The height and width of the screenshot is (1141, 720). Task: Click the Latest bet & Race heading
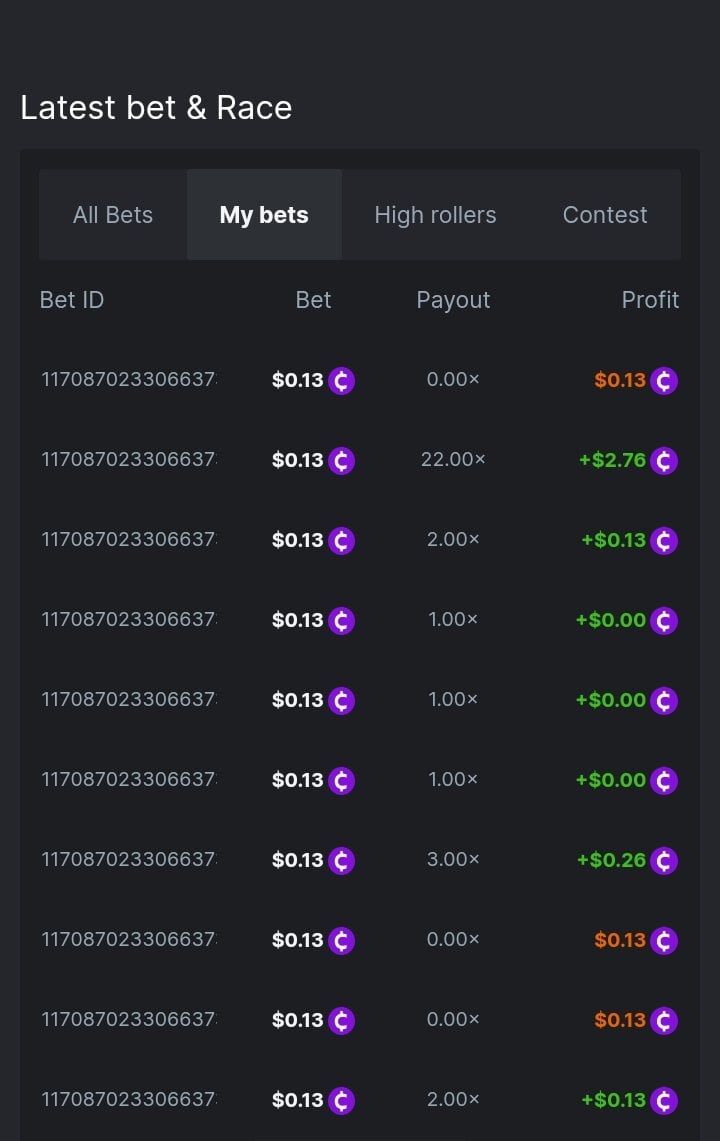point(156,108)
